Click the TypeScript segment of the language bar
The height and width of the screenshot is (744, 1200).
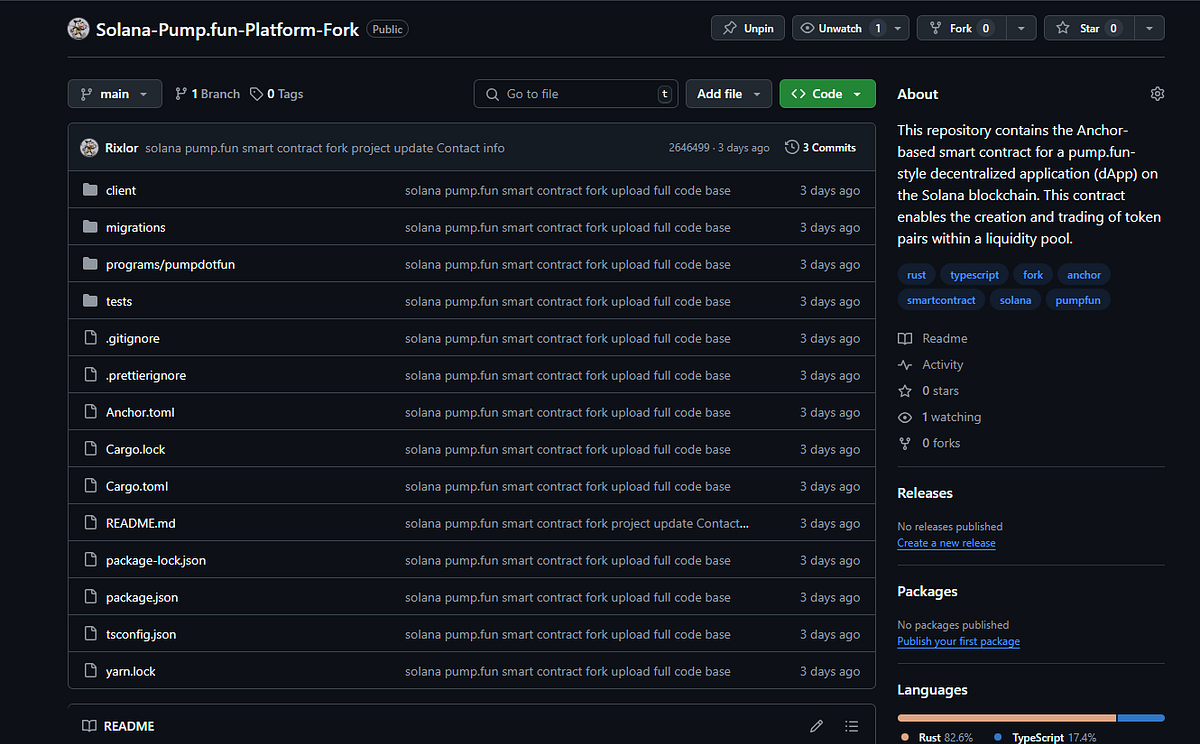click(1141, 717)
